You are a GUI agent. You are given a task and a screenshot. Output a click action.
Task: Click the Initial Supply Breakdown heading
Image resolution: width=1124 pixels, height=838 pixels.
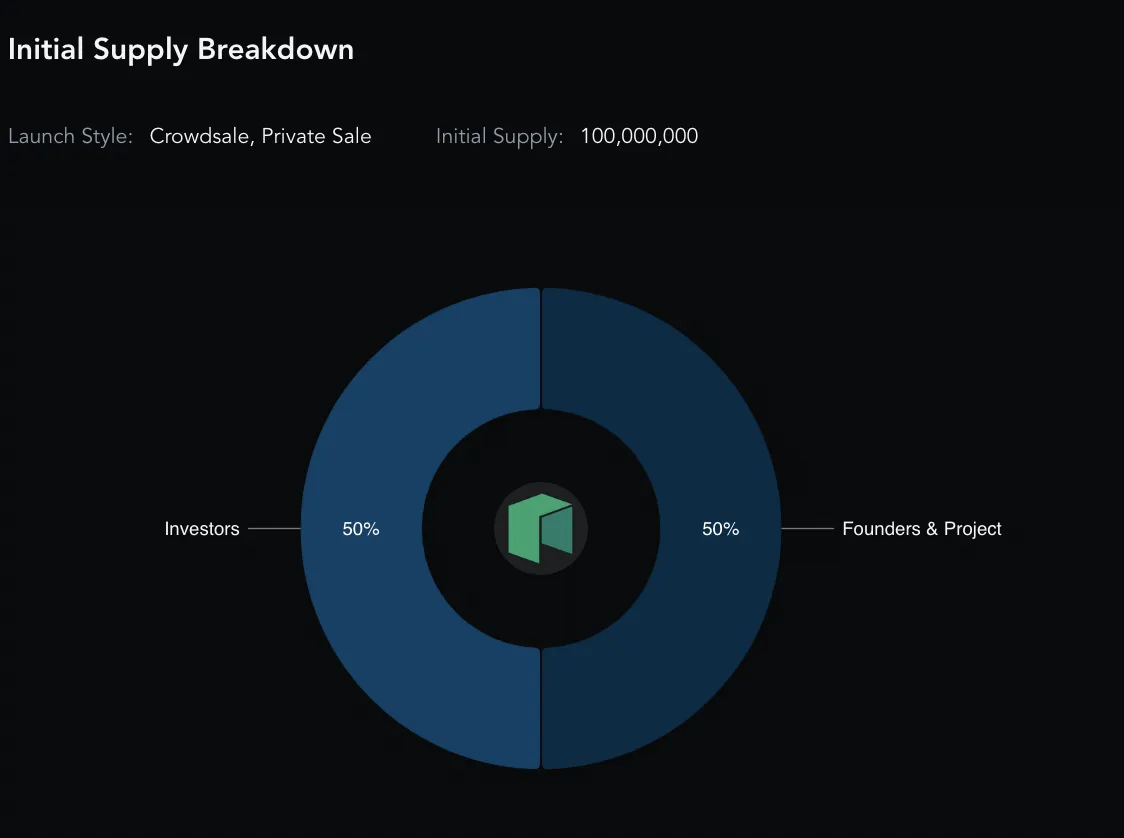coord(181,50)
